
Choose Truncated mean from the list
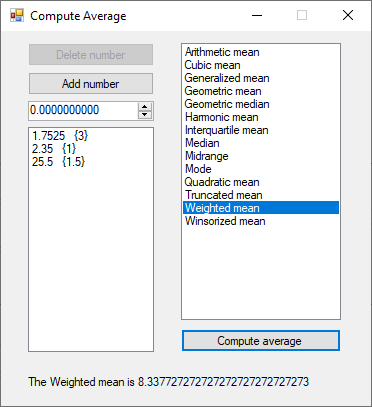click(261, 195)
